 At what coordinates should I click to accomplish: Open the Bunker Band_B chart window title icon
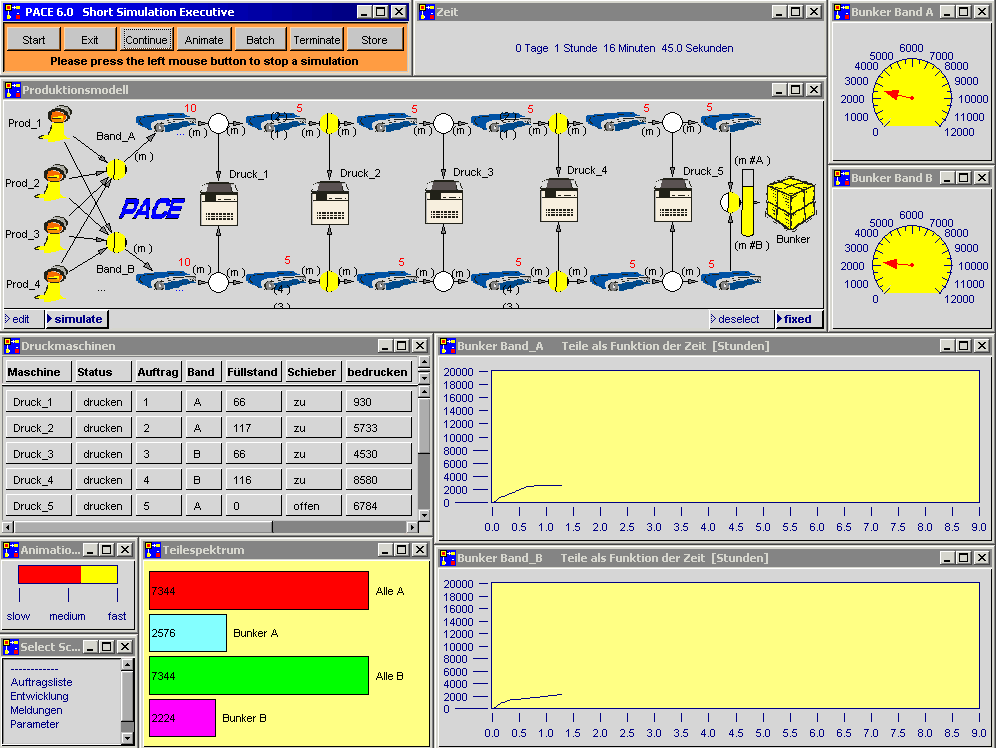point(448,558)
